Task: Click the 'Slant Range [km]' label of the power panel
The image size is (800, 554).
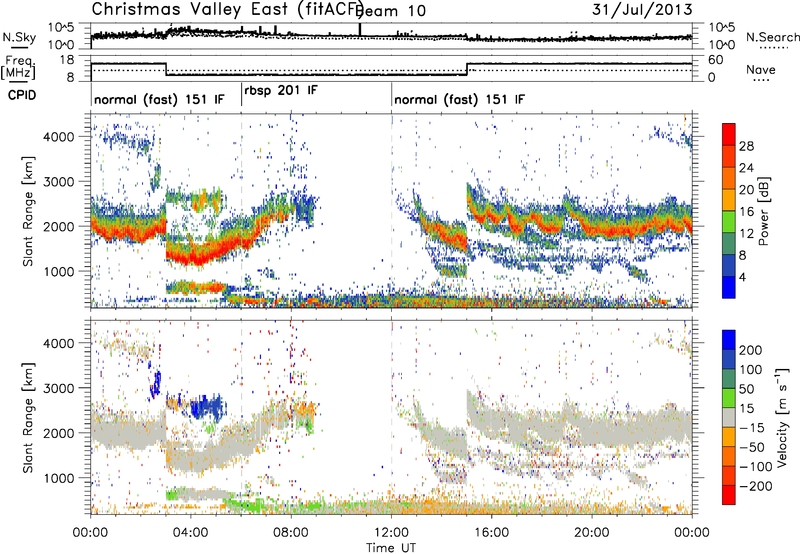Action: (x=28, y=211)
